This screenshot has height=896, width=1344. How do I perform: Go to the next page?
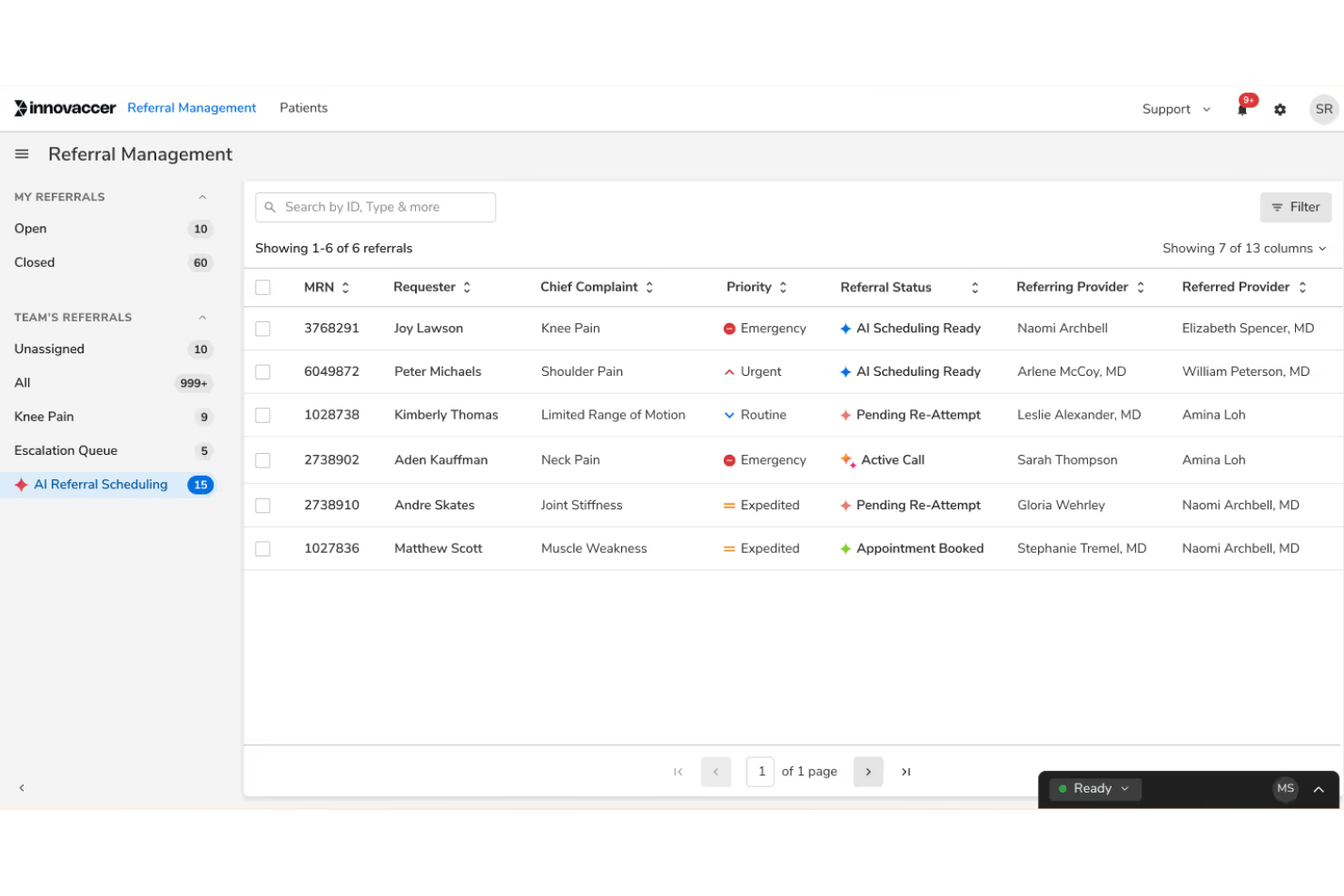pos(868,772)
